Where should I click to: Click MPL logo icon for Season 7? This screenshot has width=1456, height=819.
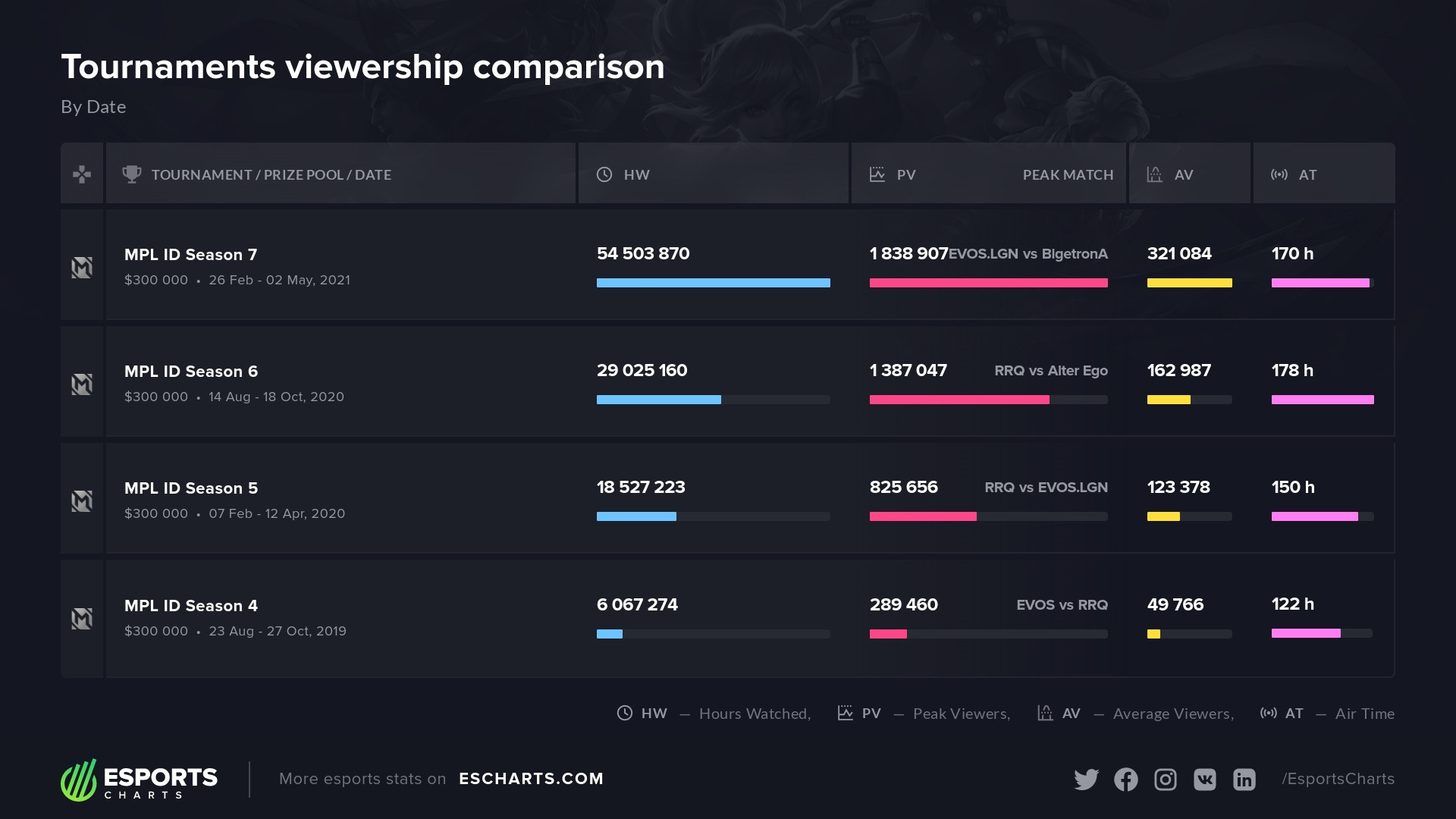pyautogui.click(x=82, y=267)
